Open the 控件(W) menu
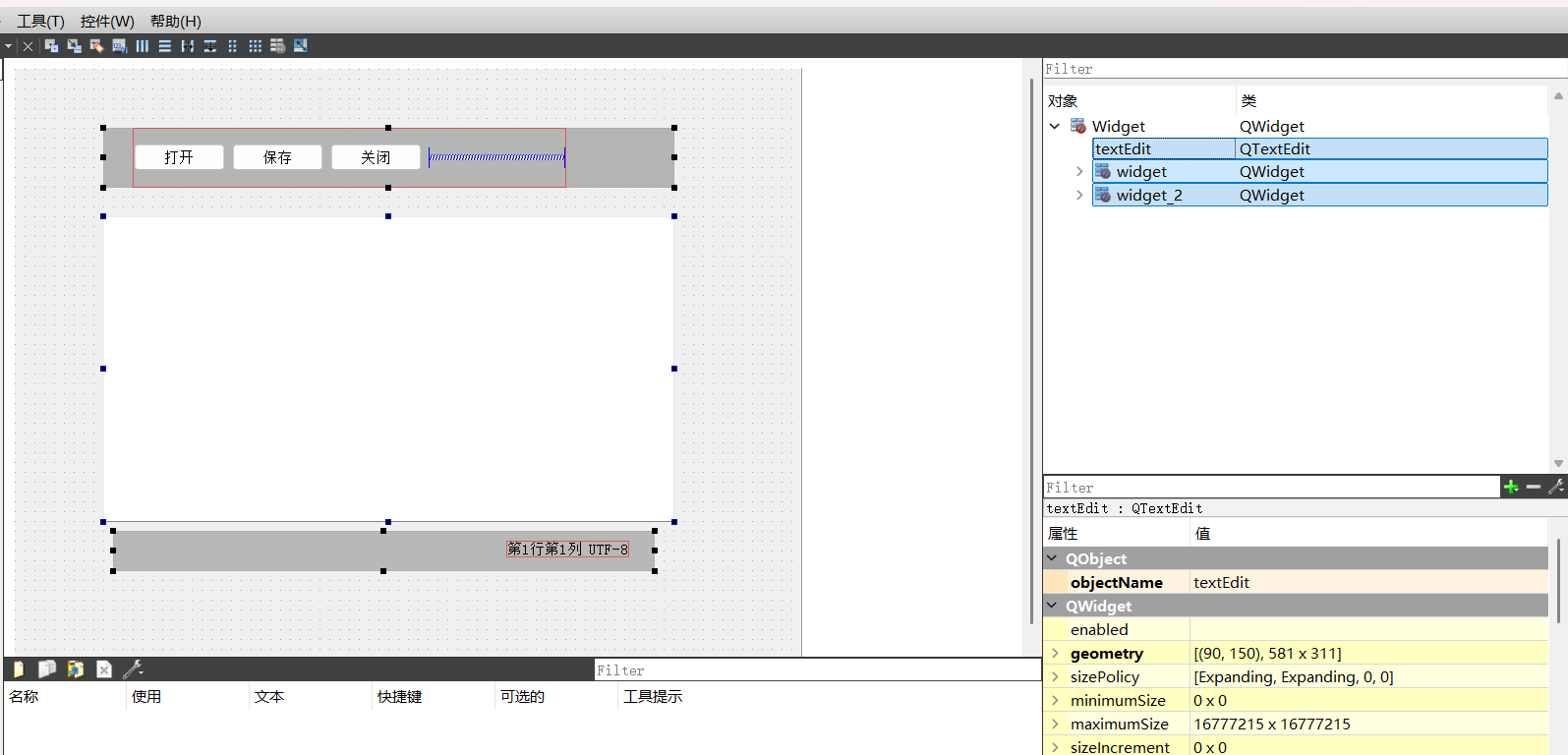 tap(107, 21)
